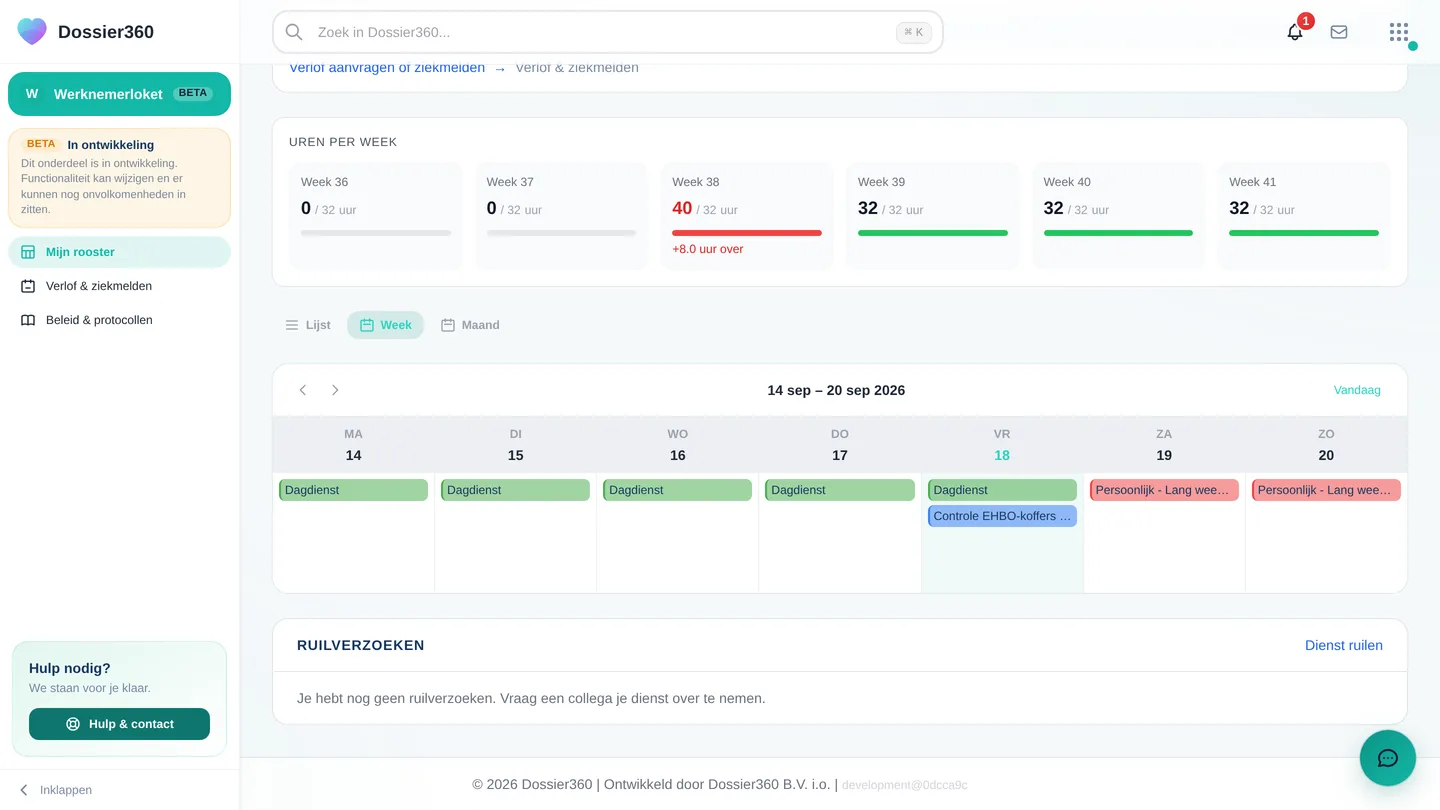Go to previous week with left chevron

[303, 390]
